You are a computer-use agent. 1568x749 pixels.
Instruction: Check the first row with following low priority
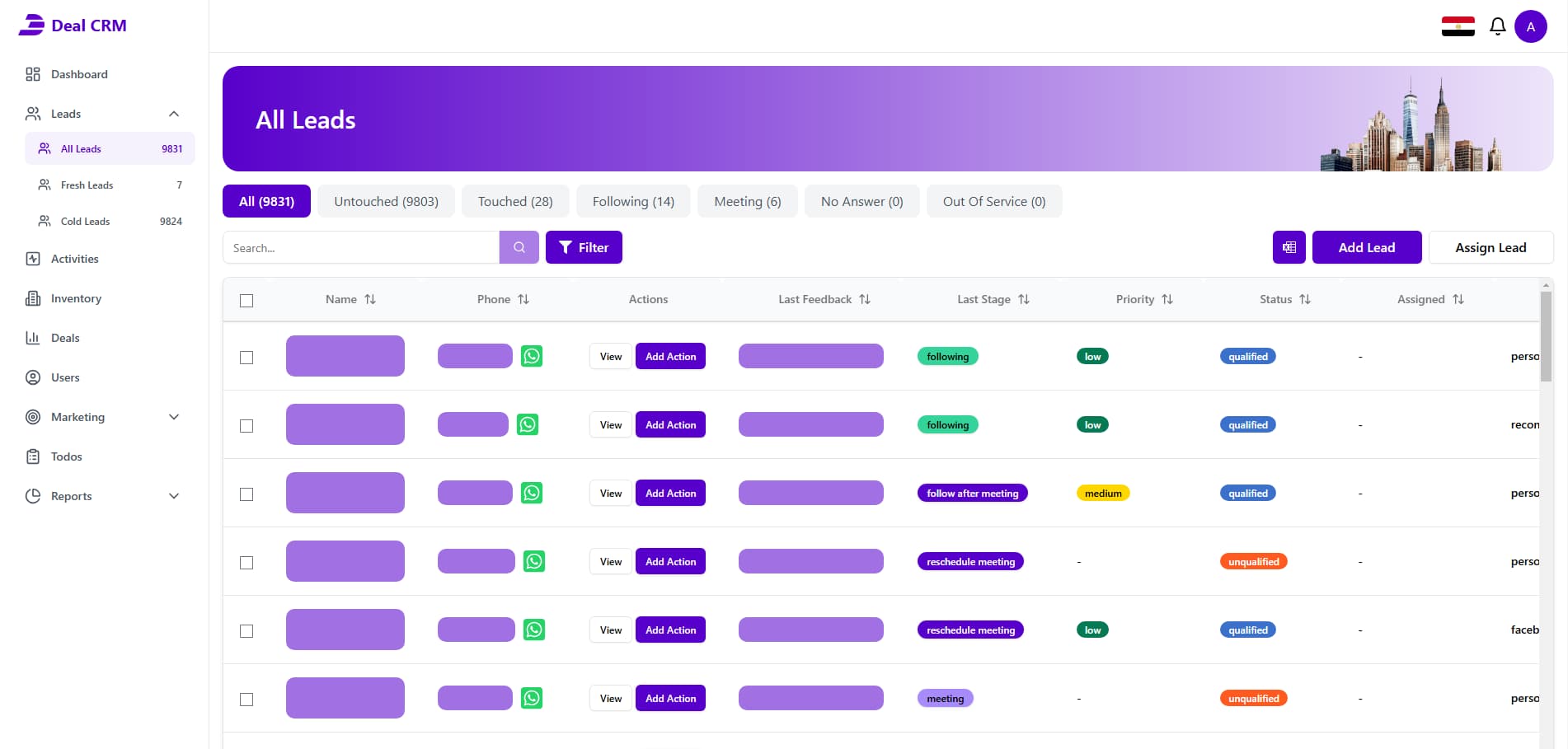[x=246, y=358]
